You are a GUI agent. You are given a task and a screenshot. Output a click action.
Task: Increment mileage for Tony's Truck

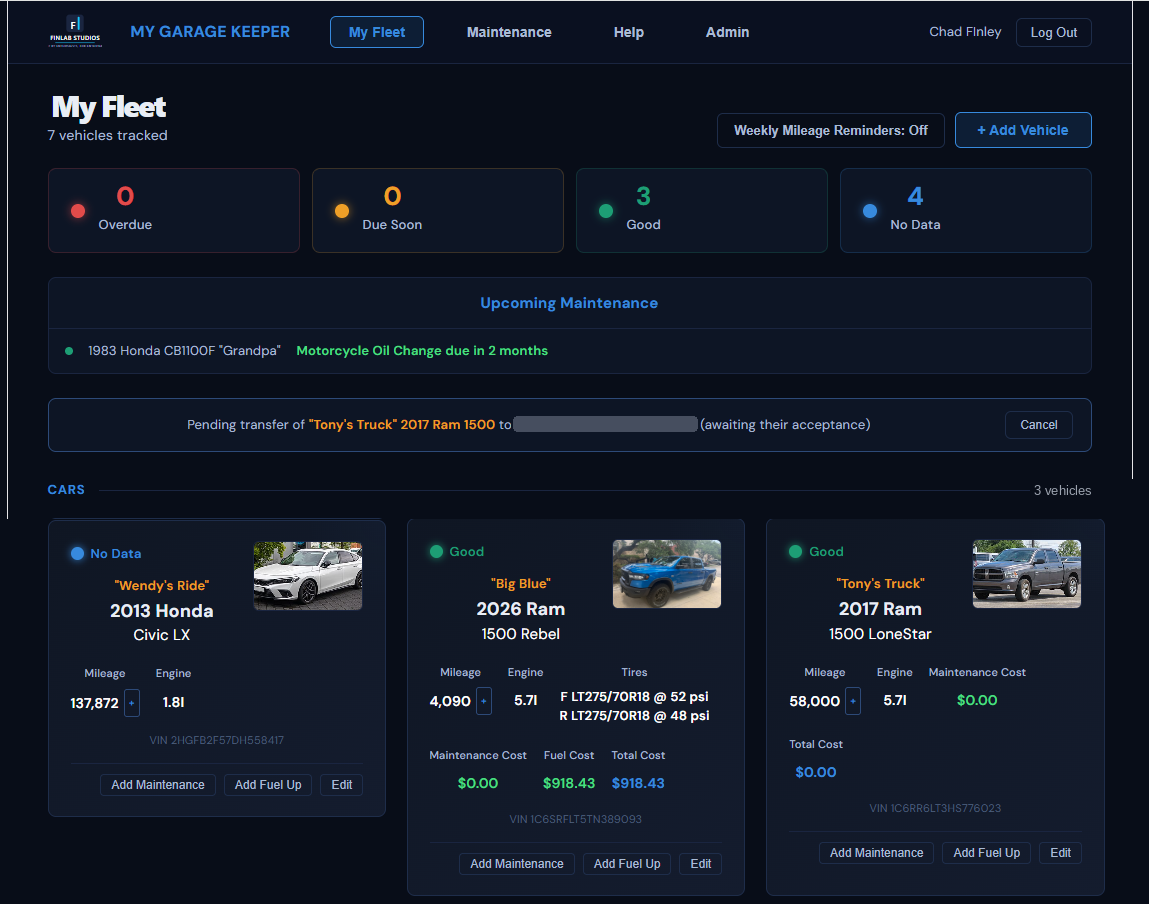pyautogui.click(x=853, y=701)
